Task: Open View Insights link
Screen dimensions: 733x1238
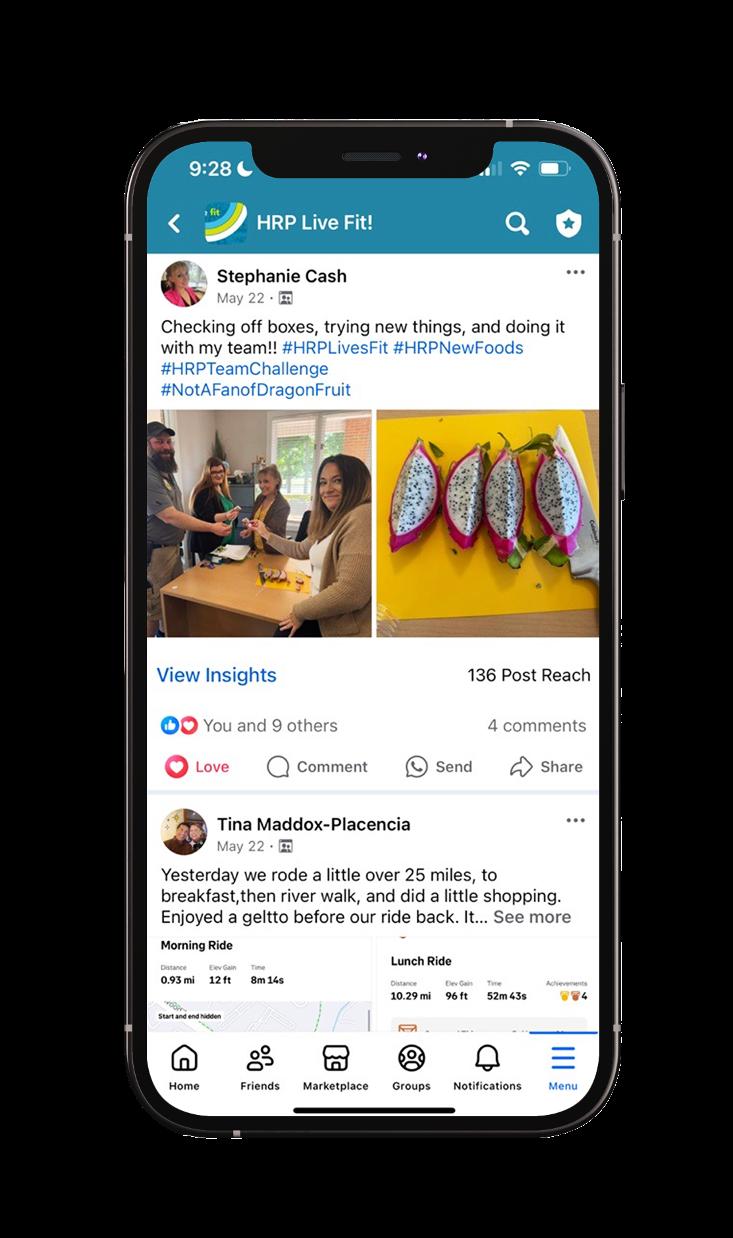Action: click(x=217, y=675)
